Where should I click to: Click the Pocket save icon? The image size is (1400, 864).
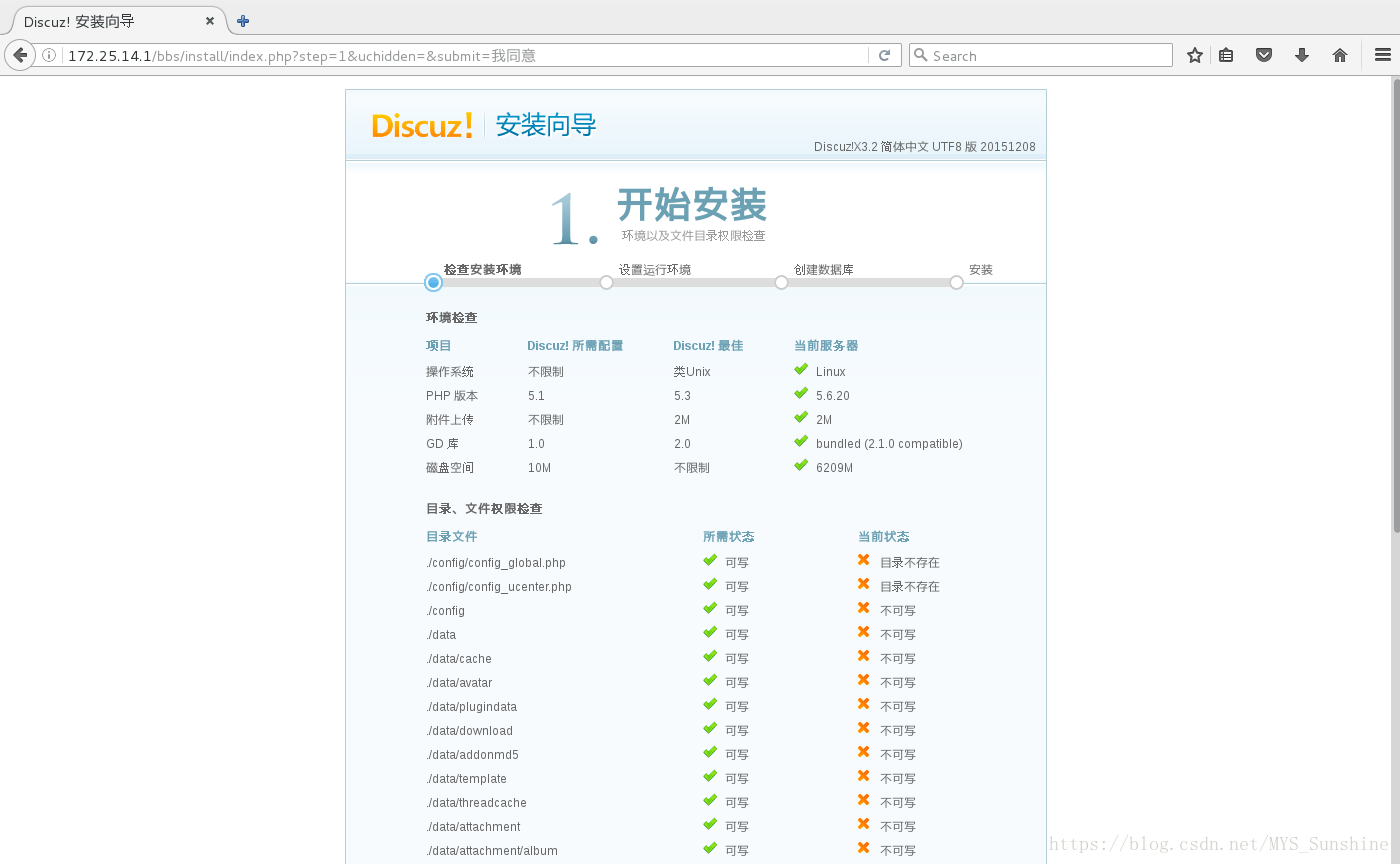[x=1264, y=56]
